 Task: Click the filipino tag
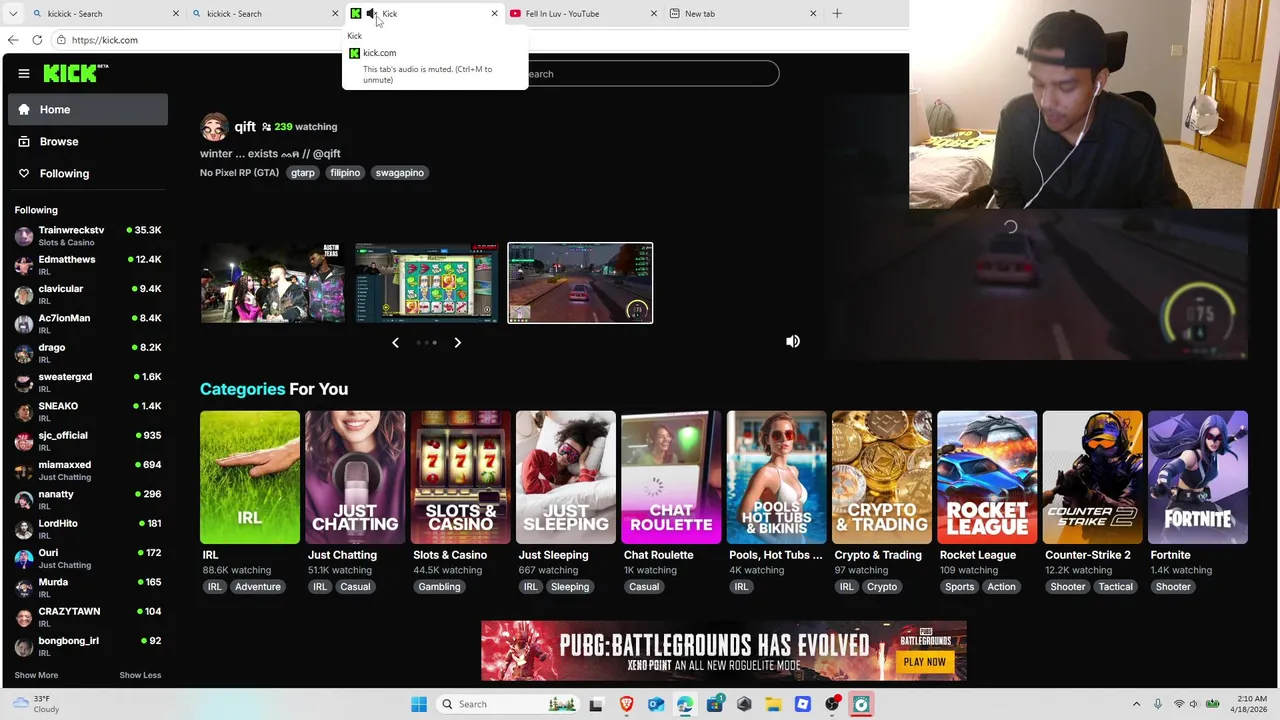coord(345,173)
